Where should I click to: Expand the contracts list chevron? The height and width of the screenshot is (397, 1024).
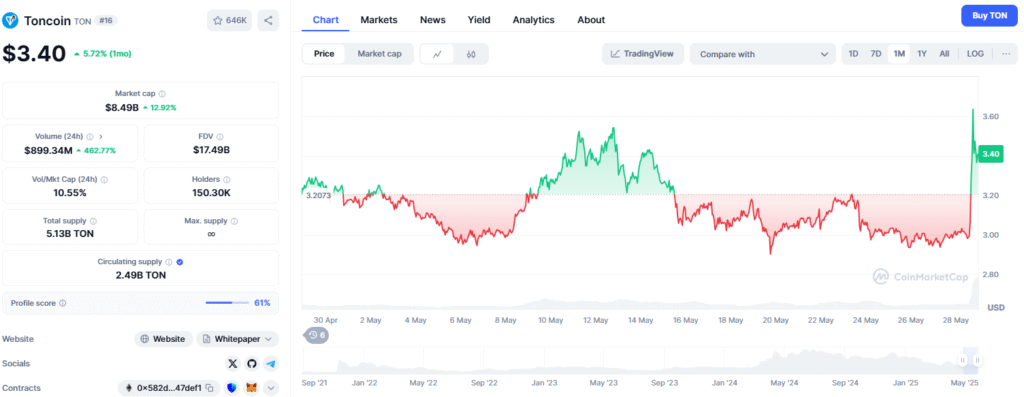coord(270,388)
